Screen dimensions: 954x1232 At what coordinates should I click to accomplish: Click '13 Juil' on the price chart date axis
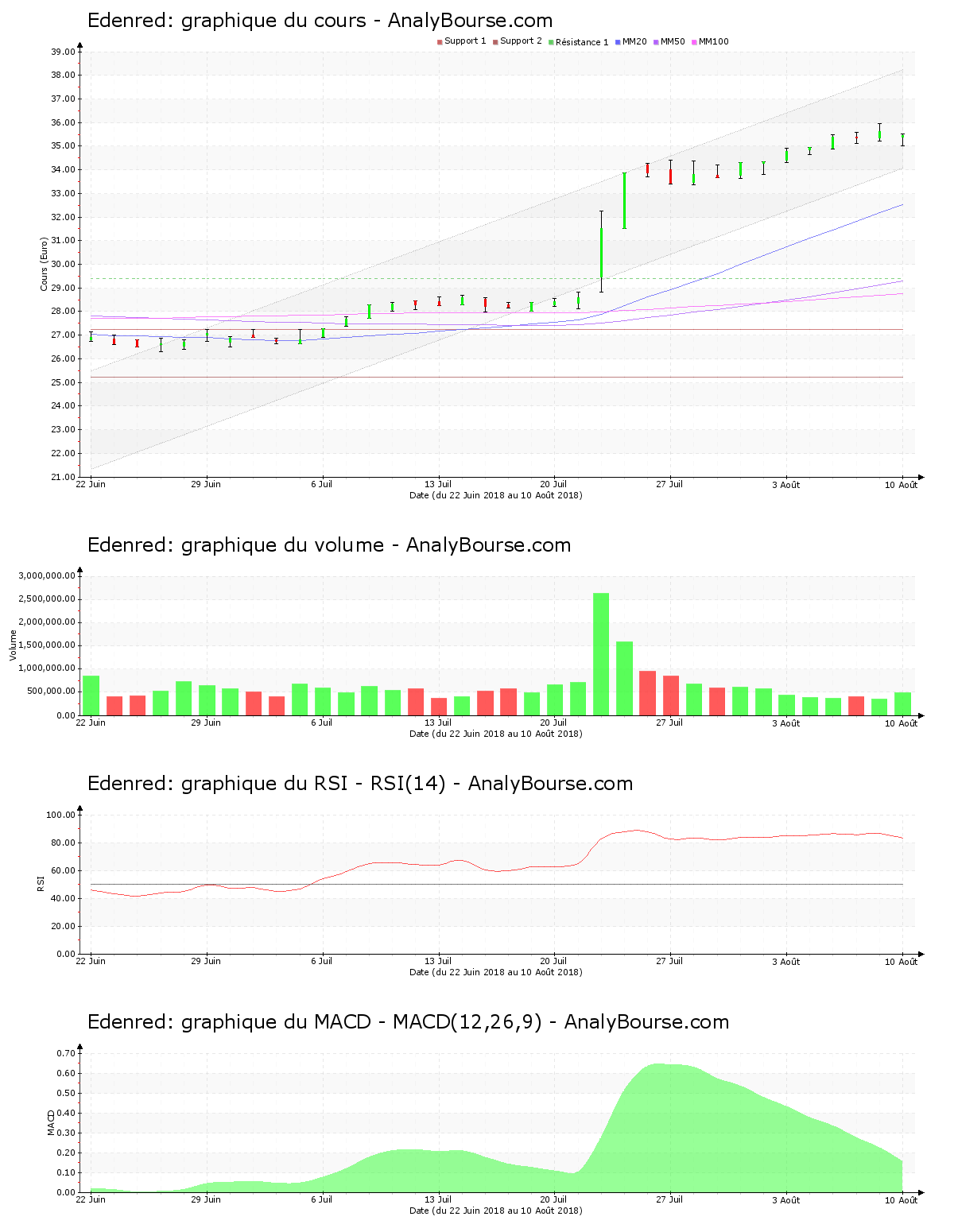(x=438, y=484)
